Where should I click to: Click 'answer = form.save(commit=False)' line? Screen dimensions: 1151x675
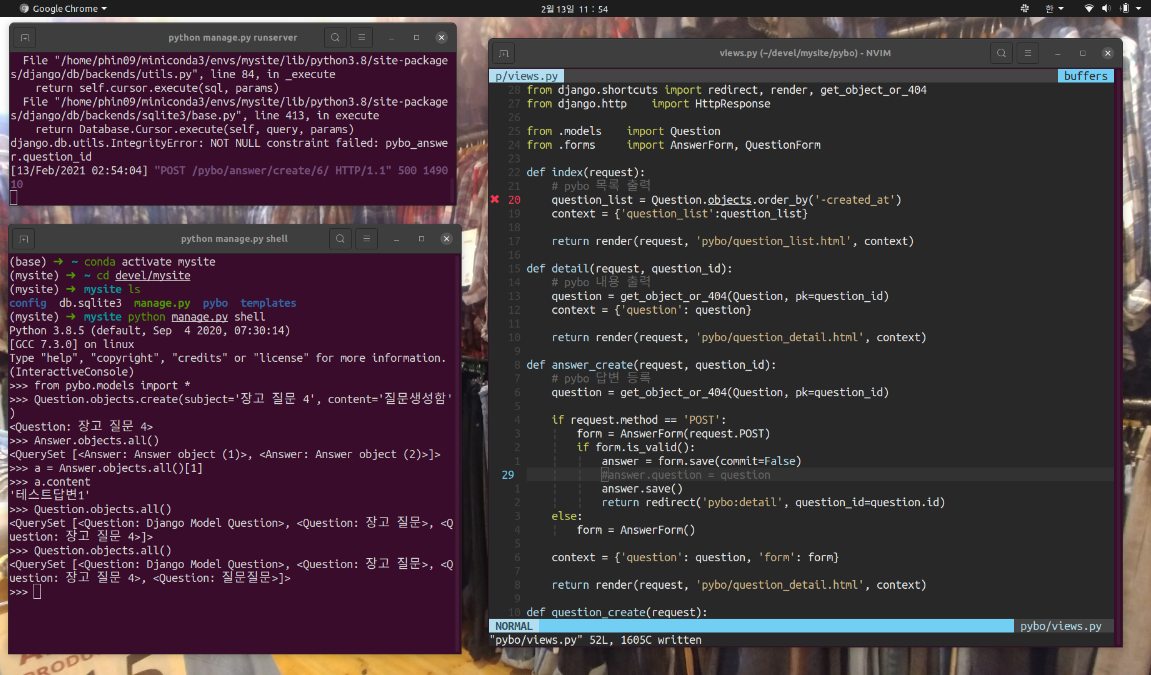[701, 461]
